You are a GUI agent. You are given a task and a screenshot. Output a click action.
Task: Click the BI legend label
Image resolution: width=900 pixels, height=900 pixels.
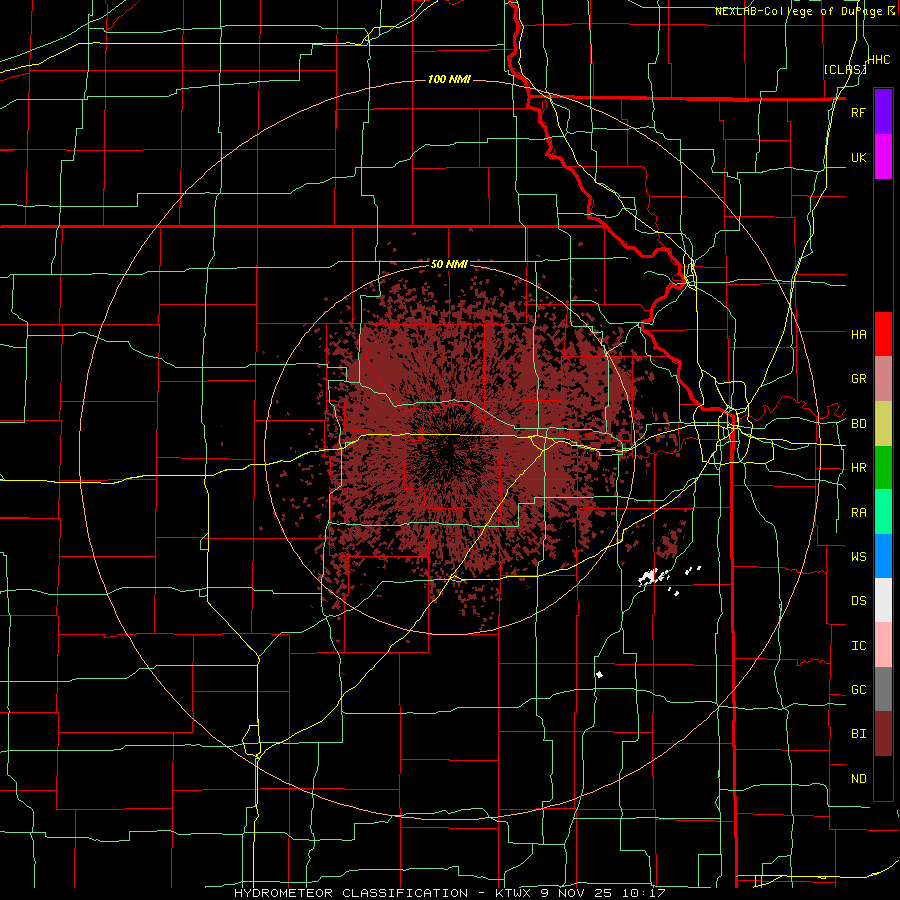[x=858, y=734]
